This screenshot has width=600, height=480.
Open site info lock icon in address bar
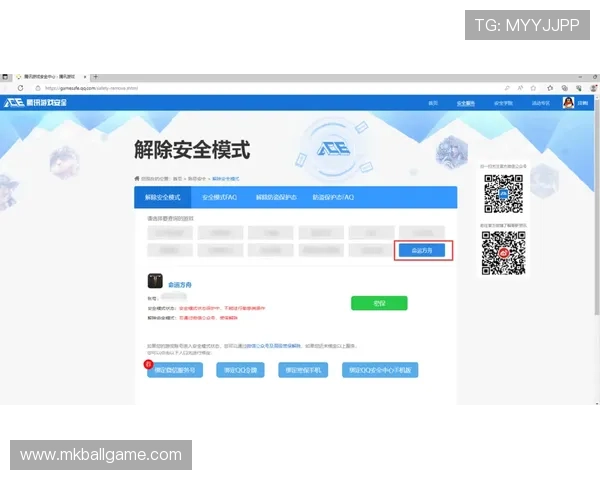pos(38,88)
